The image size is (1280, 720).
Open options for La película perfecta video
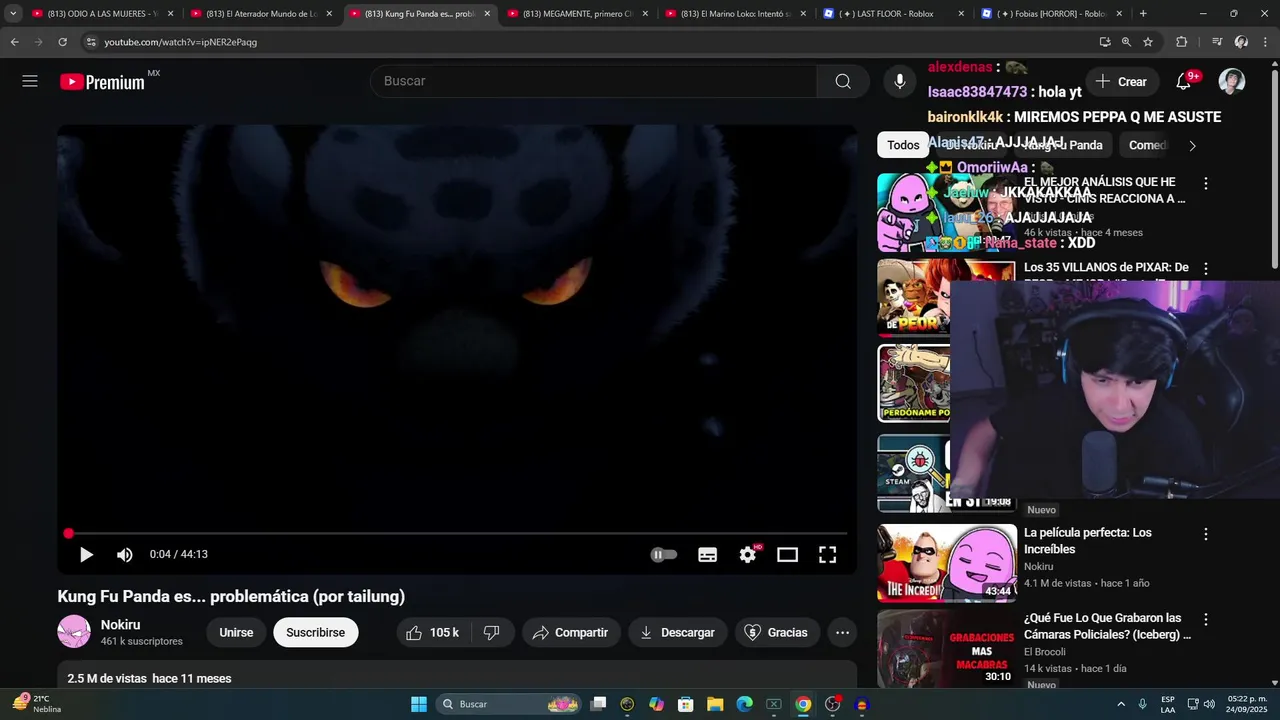pyautogui.click(x=1206, y=535)
